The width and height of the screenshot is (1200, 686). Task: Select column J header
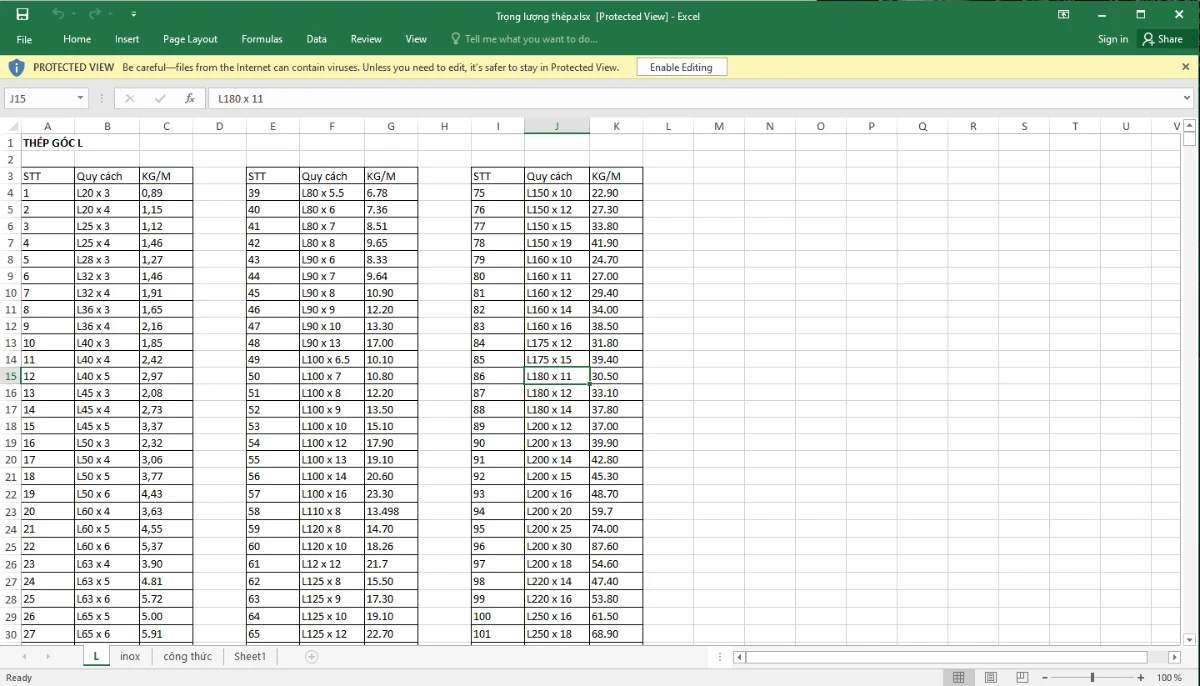[557, 126]
